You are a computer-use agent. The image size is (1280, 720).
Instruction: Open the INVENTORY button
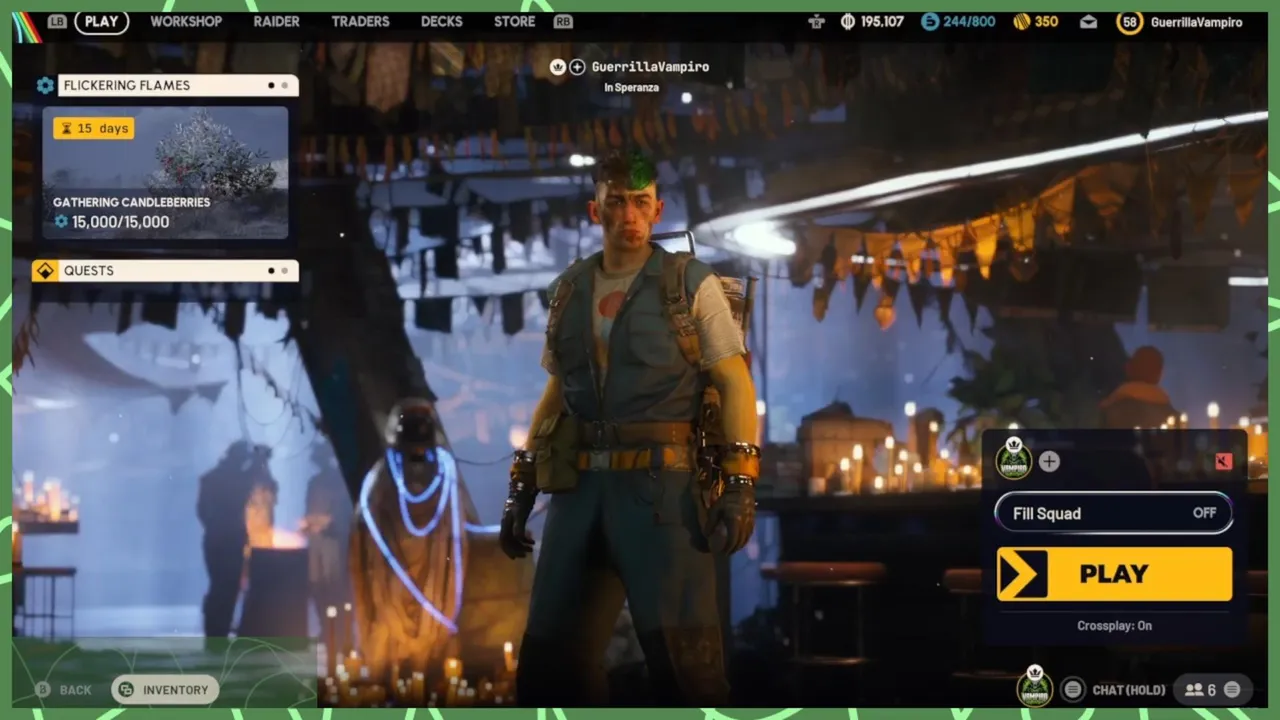[165, 690]
